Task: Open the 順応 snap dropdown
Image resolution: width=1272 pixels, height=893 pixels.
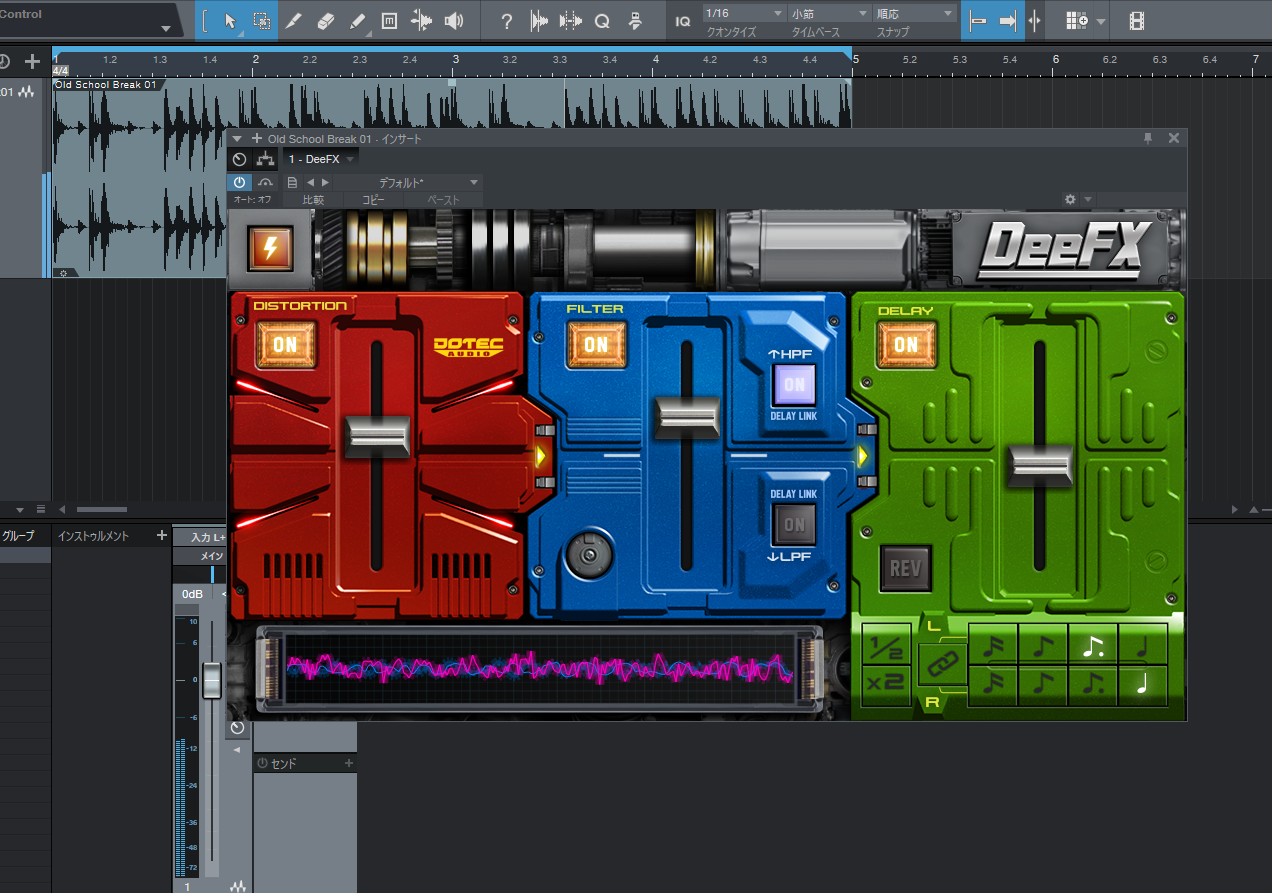Action: pos(915,13)
